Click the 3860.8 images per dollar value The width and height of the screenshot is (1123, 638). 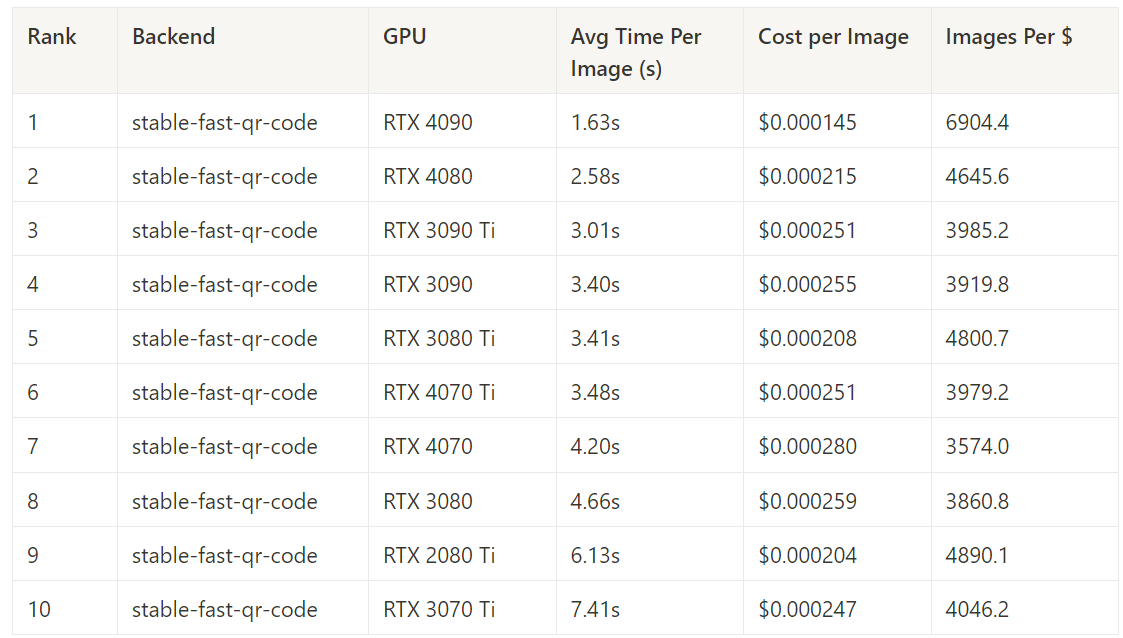click(x=977, y=501)
